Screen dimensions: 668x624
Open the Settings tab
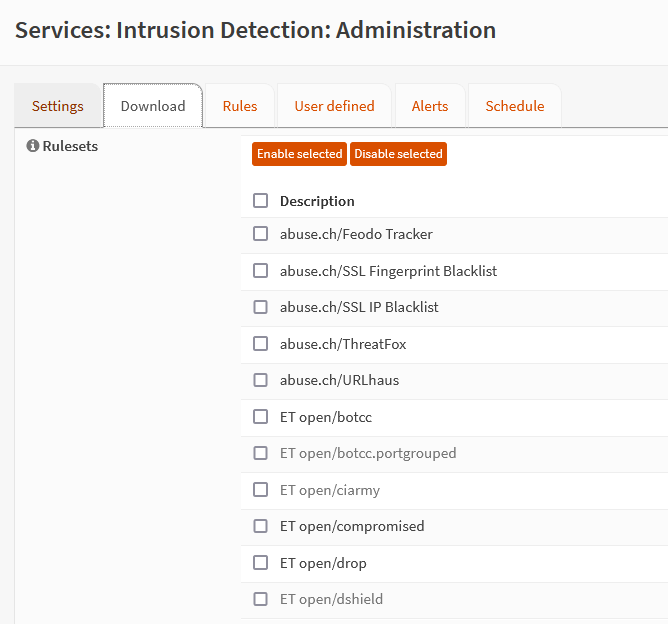[x=58, y=106]
